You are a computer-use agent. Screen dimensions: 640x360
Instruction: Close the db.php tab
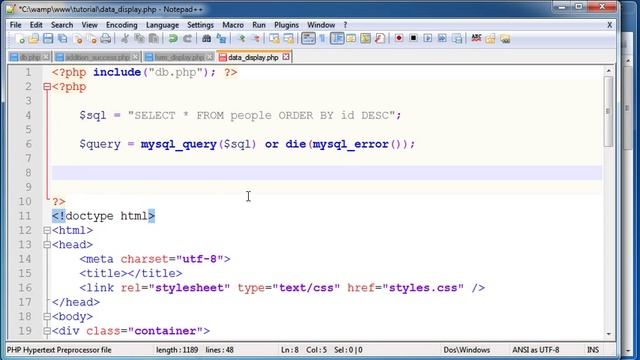pos(46,57)
